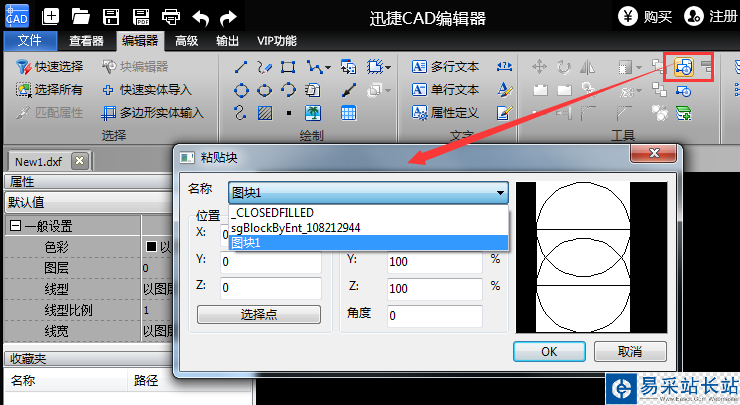Click the 选择点 button
This screenshot has height=405, width=740.
coord(259,314)
